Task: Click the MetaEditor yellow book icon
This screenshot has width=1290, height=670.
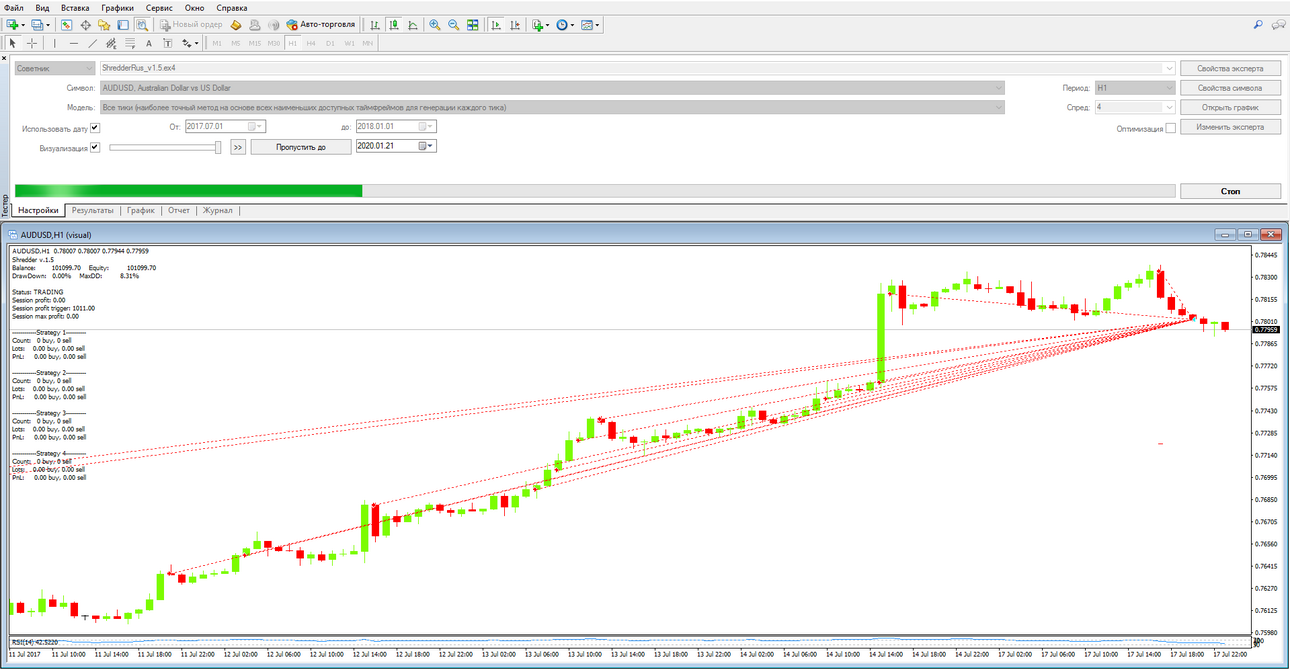Action: (236, 24)
